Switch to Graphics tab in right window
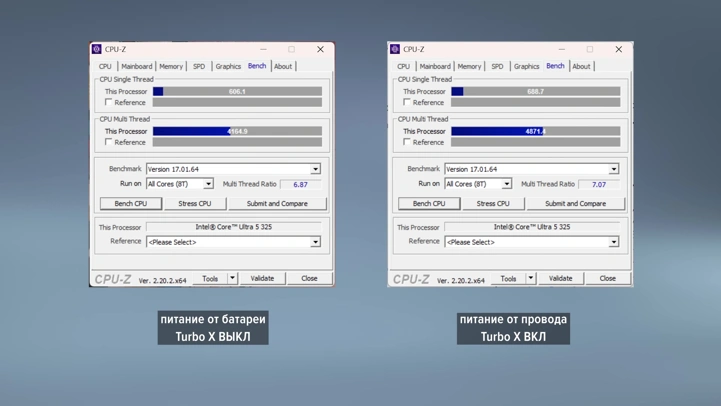721x406 pixels. (x=526, y=66)
